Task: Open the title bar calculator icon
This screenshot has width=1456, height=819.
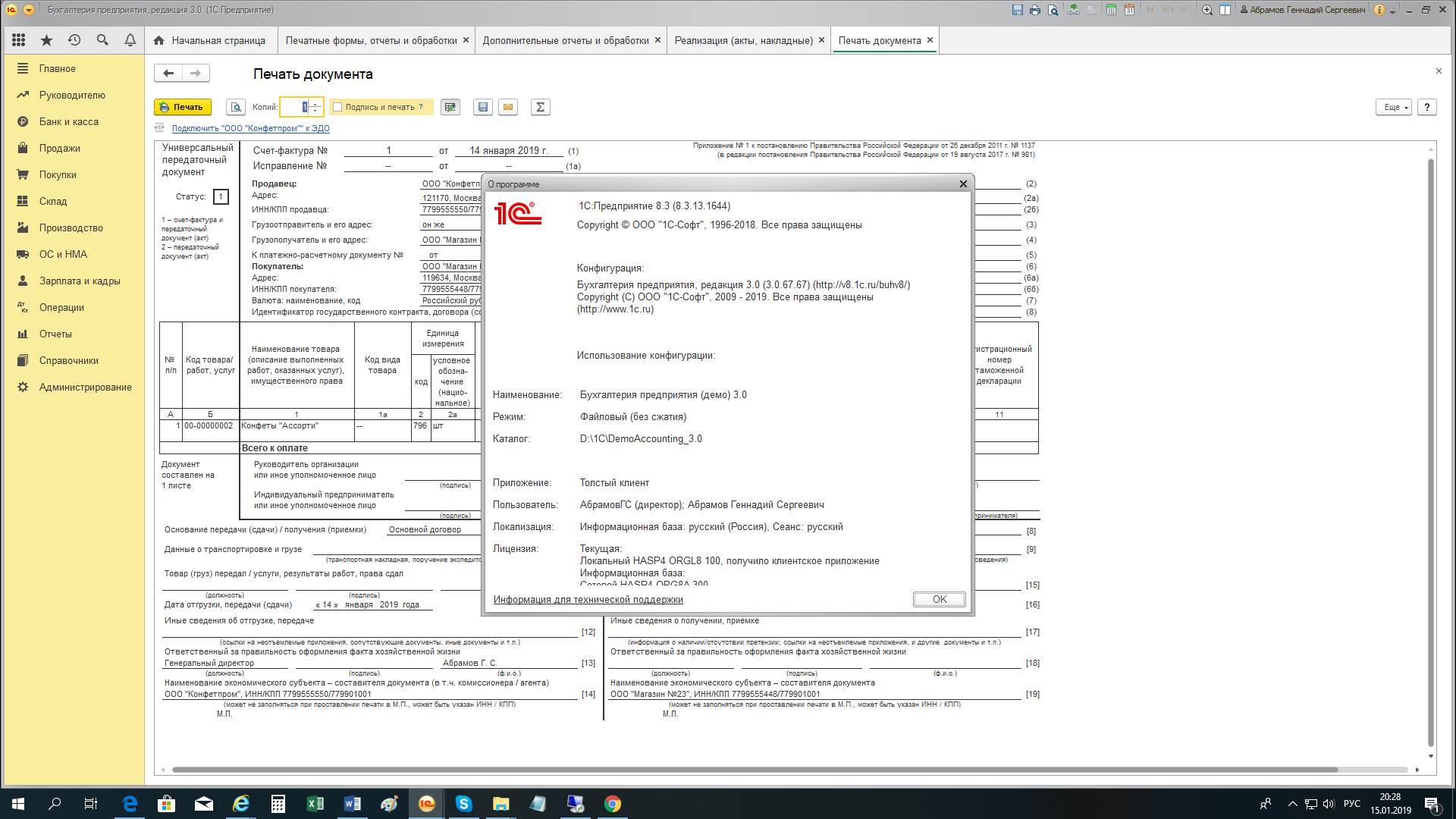Action: point(1111,10)
